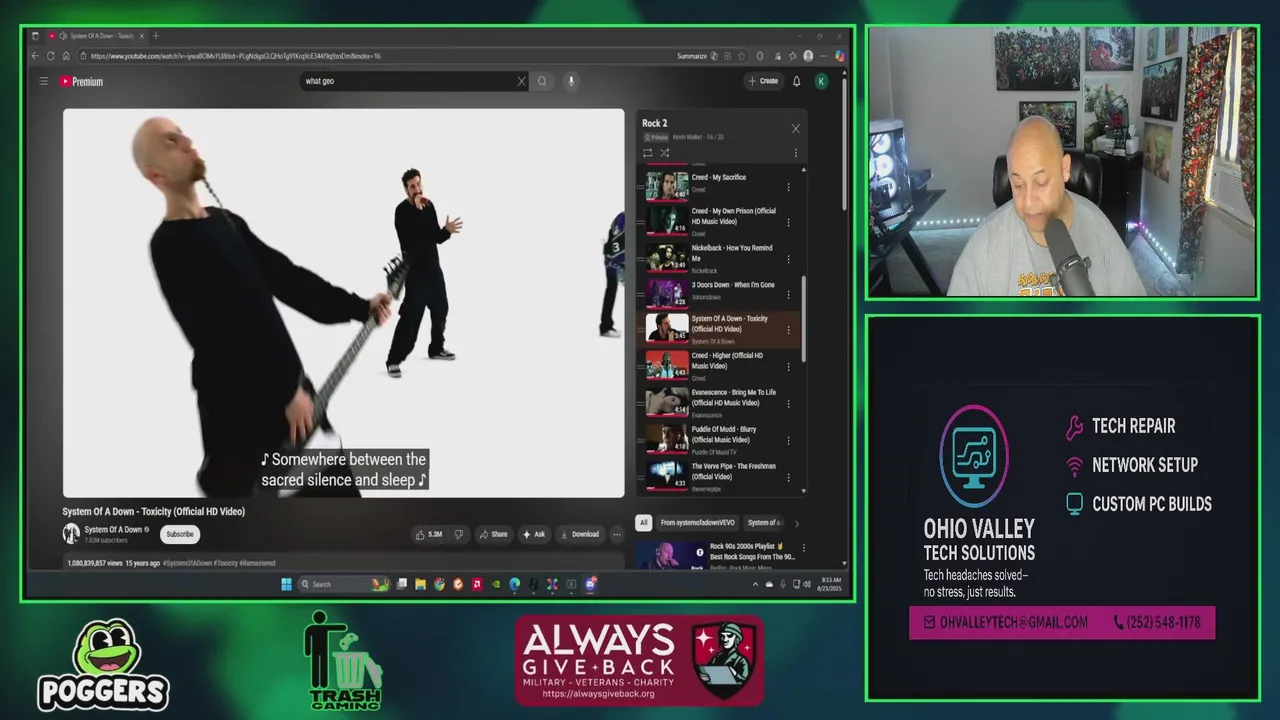The height and width of the screenshot is (720, 1280).
Task: Play Creed - My Own Prison video
Action: (x=718, y=220)
